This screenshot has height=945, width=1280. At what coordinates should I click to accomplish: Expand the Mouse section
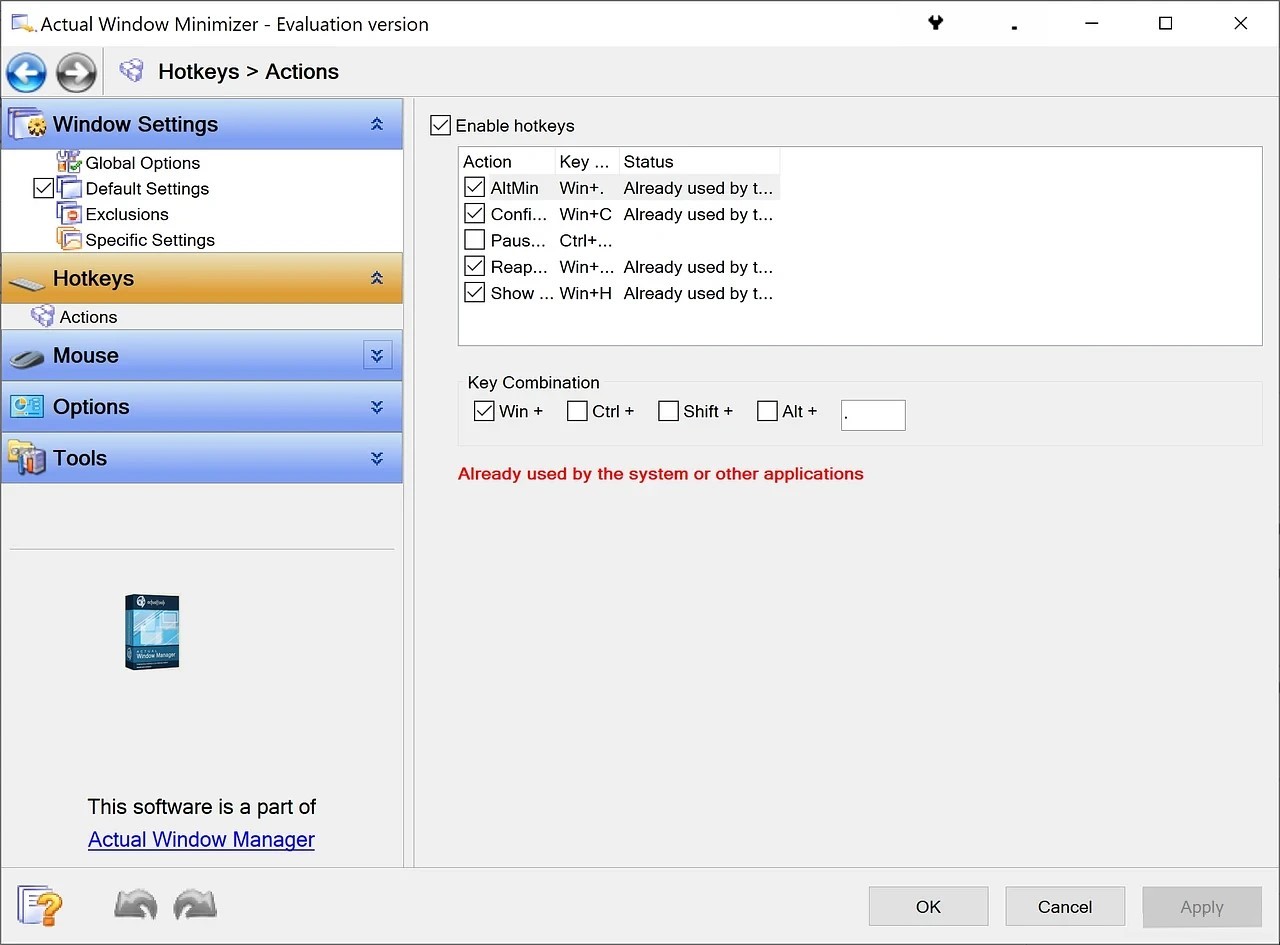point(377,355)
